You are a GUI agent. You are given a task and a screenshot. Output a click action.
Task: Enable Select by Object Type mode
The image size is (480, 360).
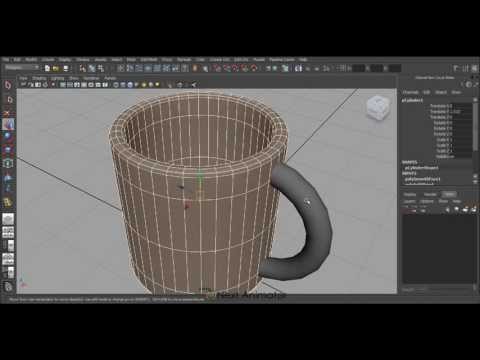[92, 68]
